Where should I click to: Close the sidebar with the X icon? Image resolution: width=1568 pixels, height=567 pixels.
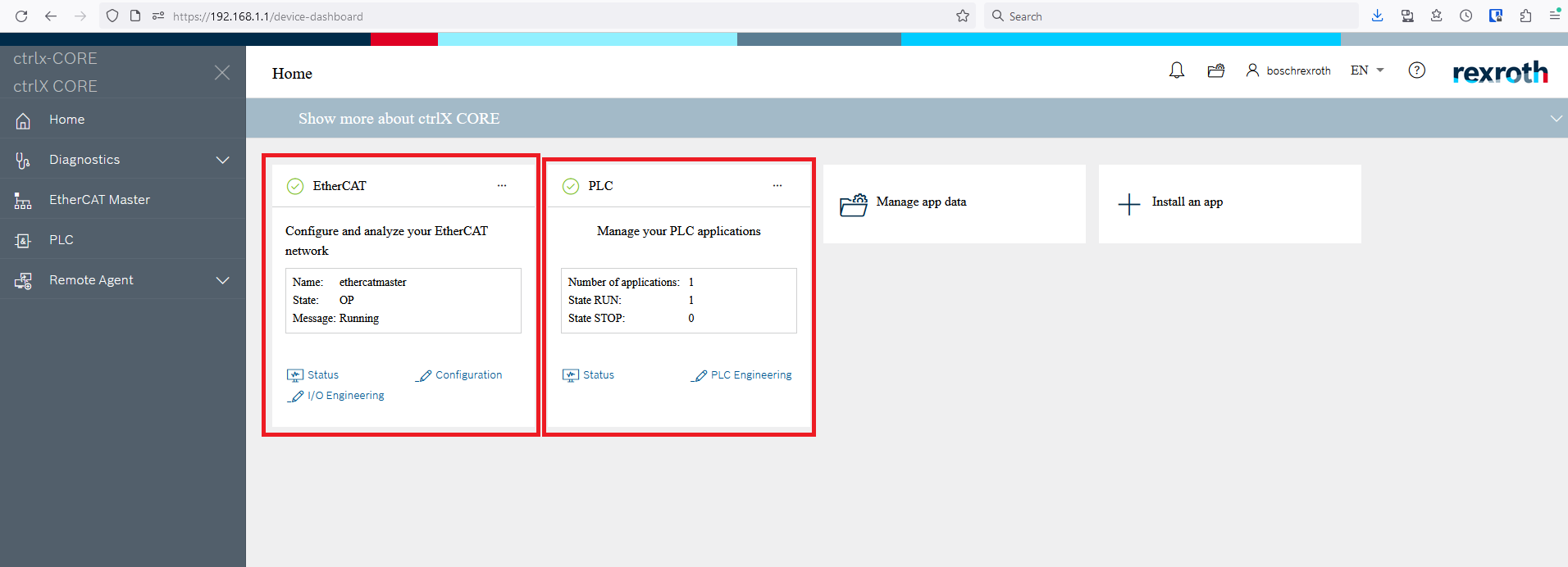point(222,73)
